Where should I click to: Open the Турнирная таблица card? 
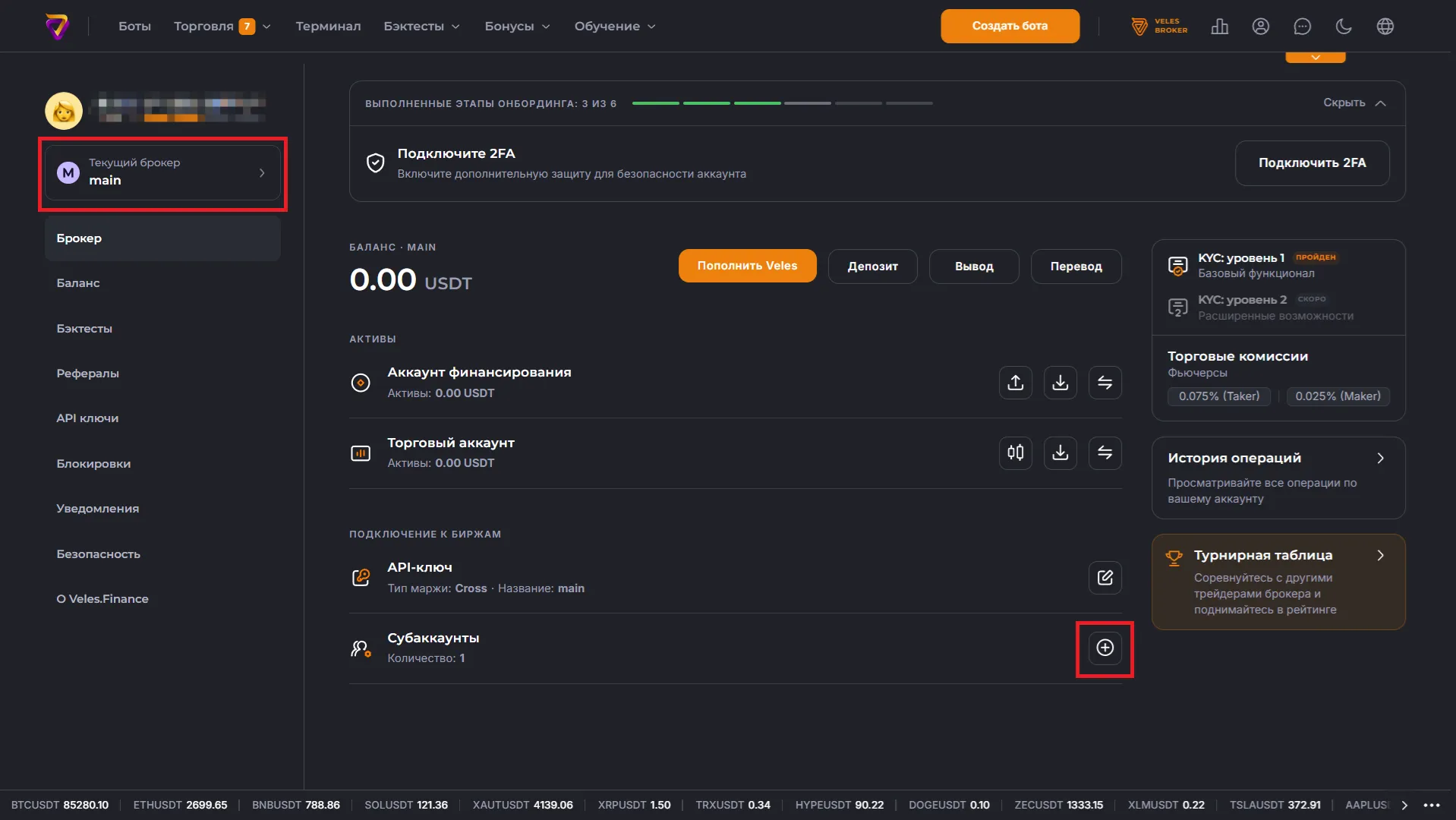pyautogui.click(x=1278, y=582)
